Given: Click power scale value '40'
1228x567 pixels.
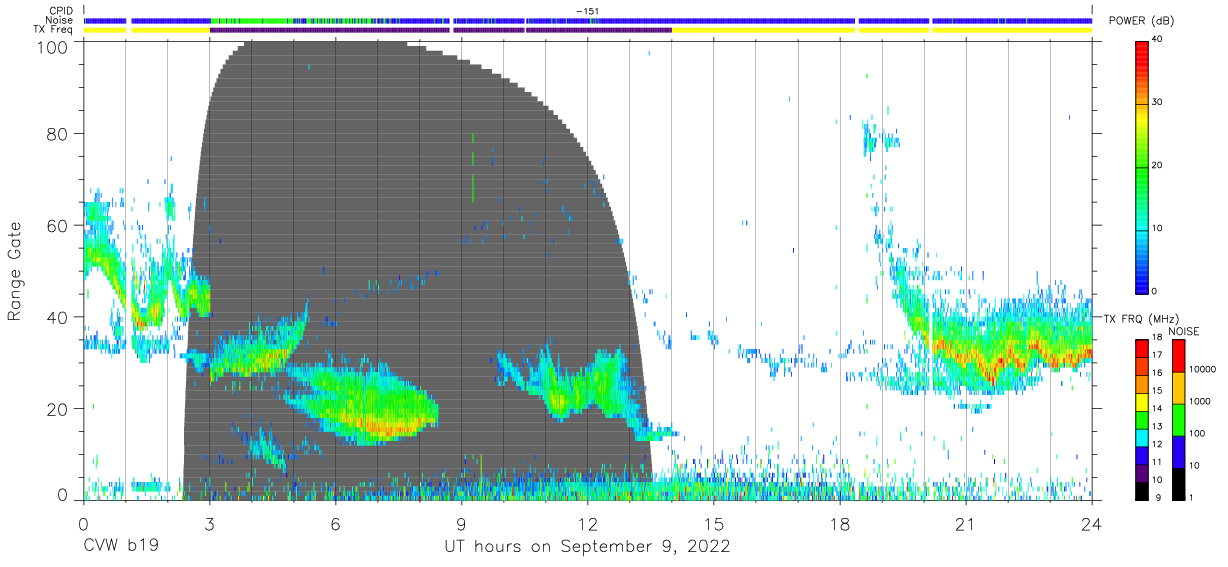Looking at the screenshot, I should [1159, 40].
